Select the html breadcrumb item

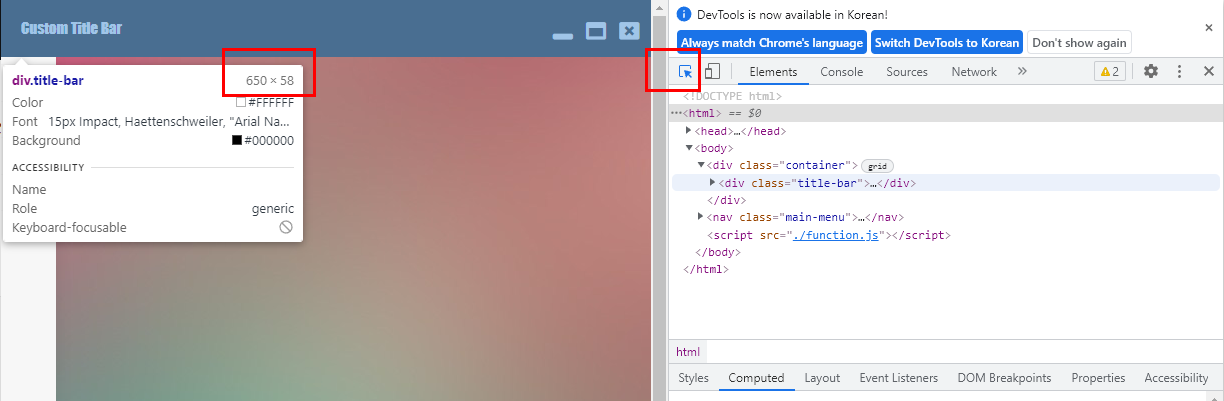click(688, 352)
